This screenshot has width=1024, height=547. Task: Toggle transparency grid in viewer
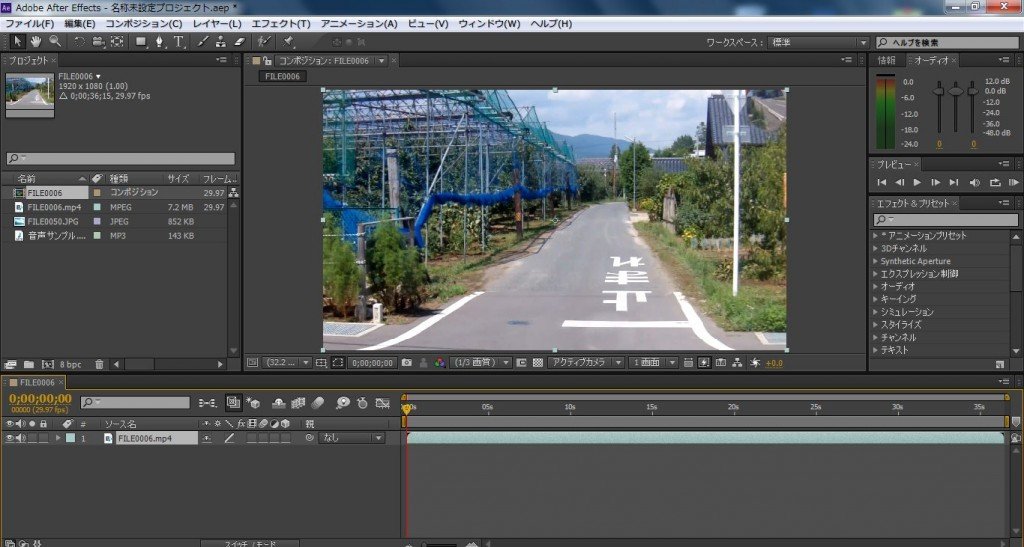pyautogui.click(x=537, y=362)
